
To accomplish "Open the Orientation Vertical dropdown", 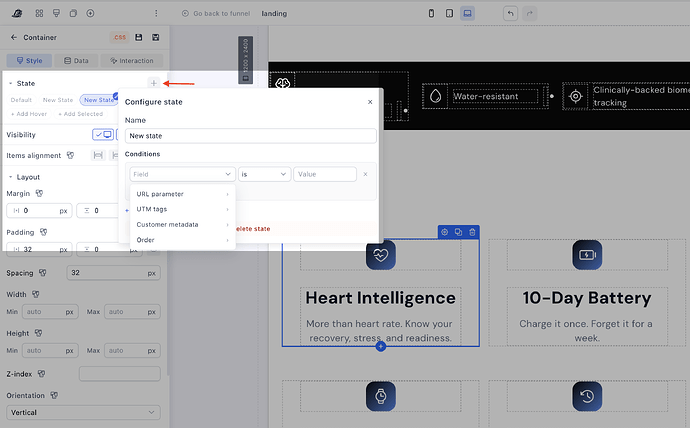I will [x=83, y=412].
